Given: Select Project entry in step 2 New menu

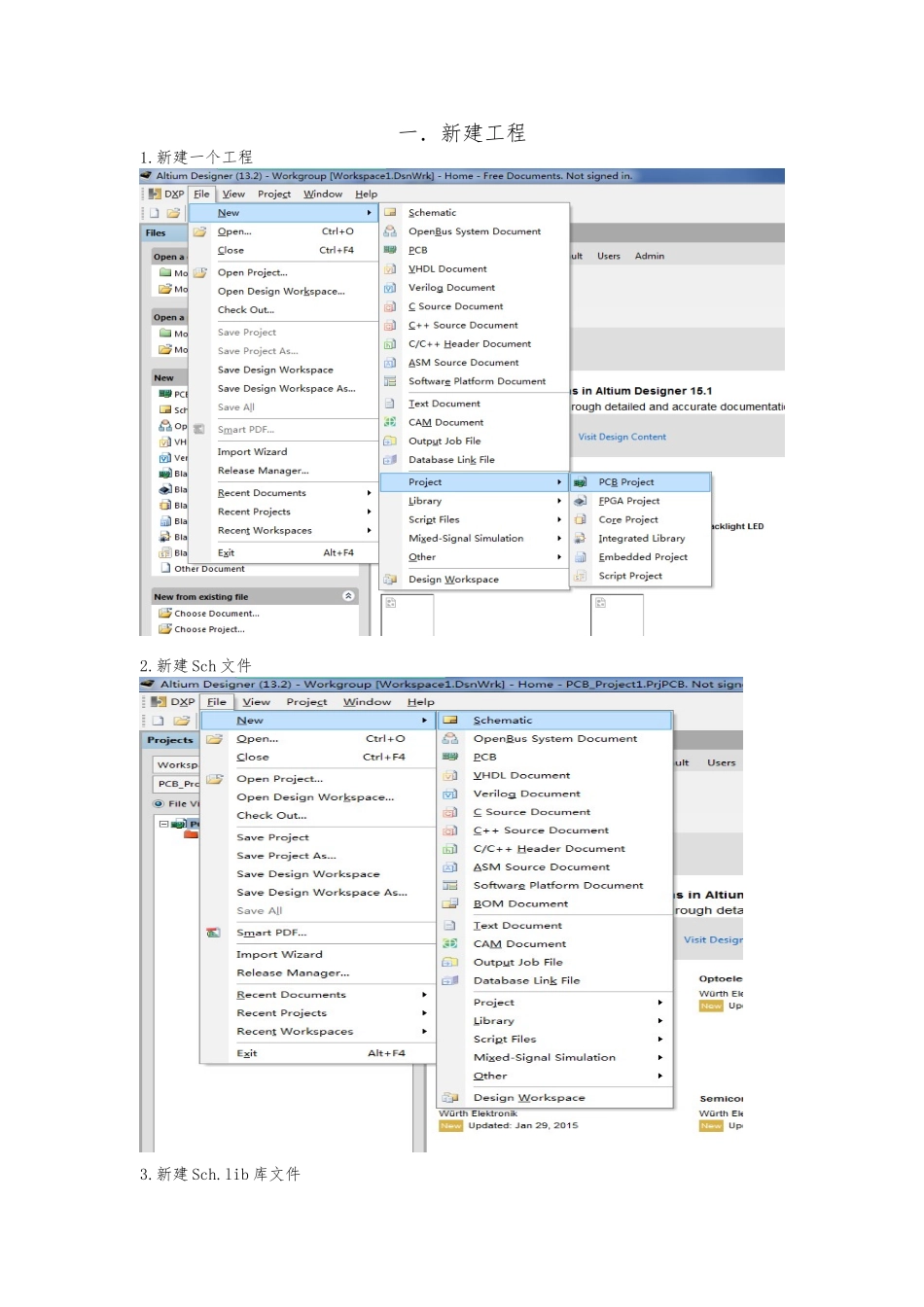Looking at the screenshot, I should point(555,1003).
